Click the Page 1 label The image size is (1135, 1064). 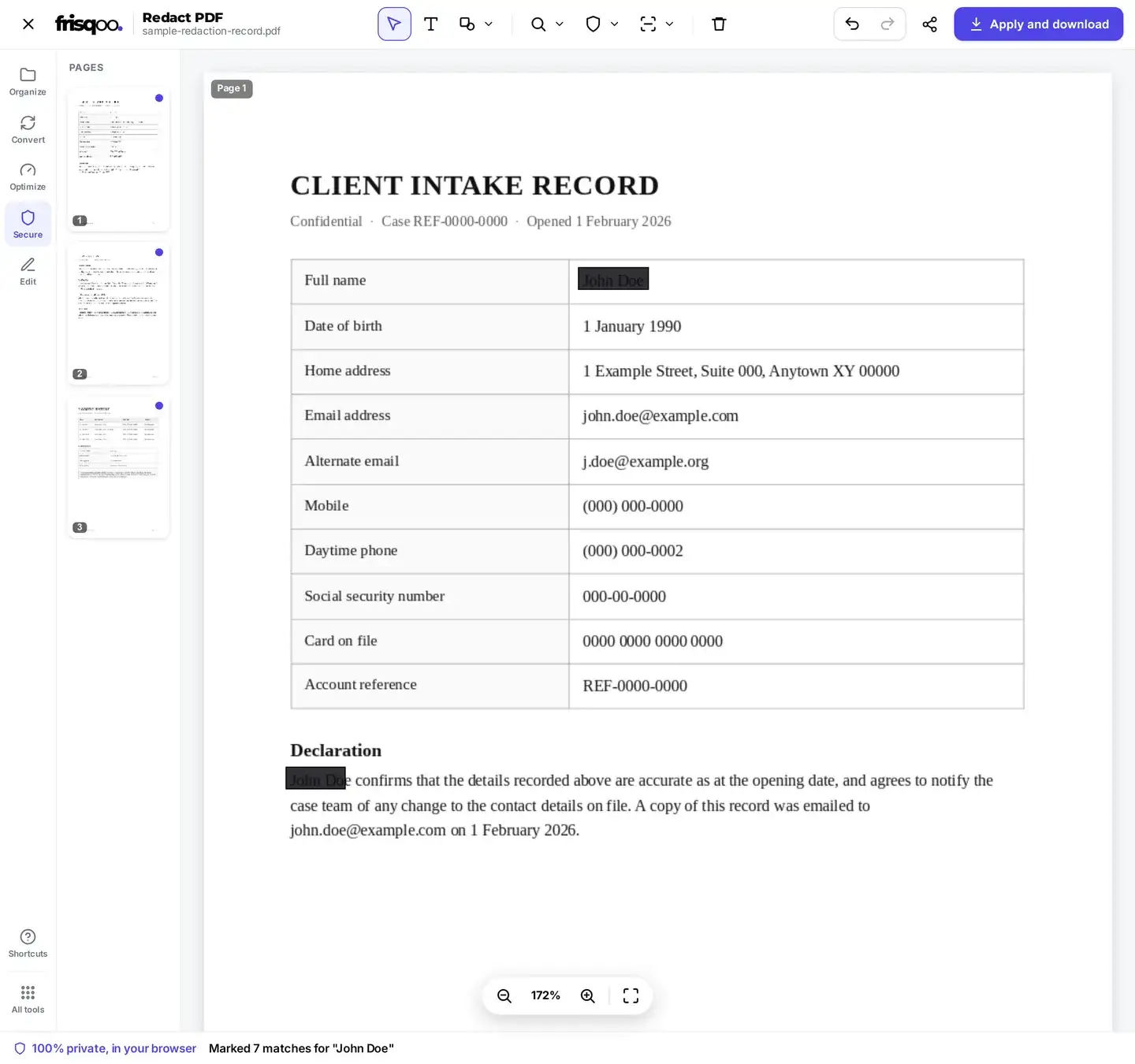(x=232, y=88)
